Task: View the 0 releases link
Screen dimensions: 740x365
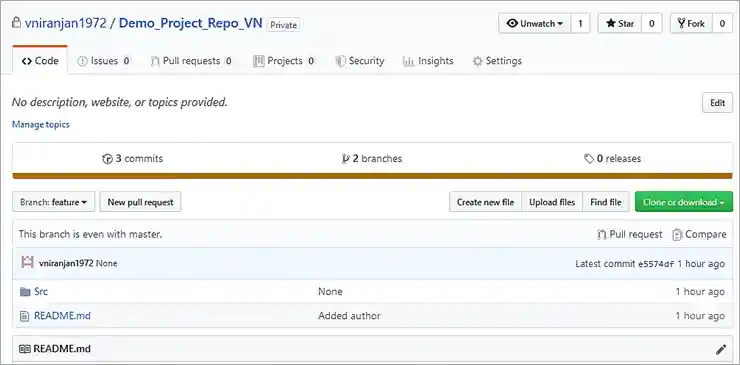Action: (613, 159)
